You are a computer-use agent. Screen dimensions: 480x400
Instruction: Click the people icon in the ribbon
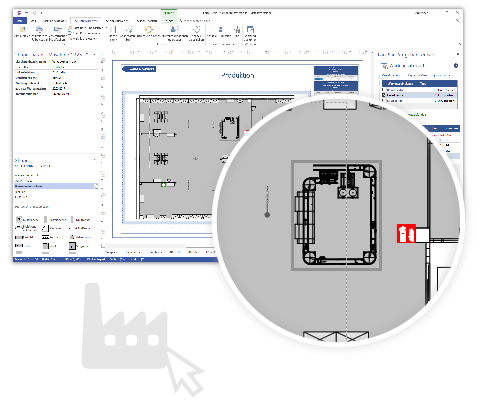pyautogui.click(x=174, y=30)
